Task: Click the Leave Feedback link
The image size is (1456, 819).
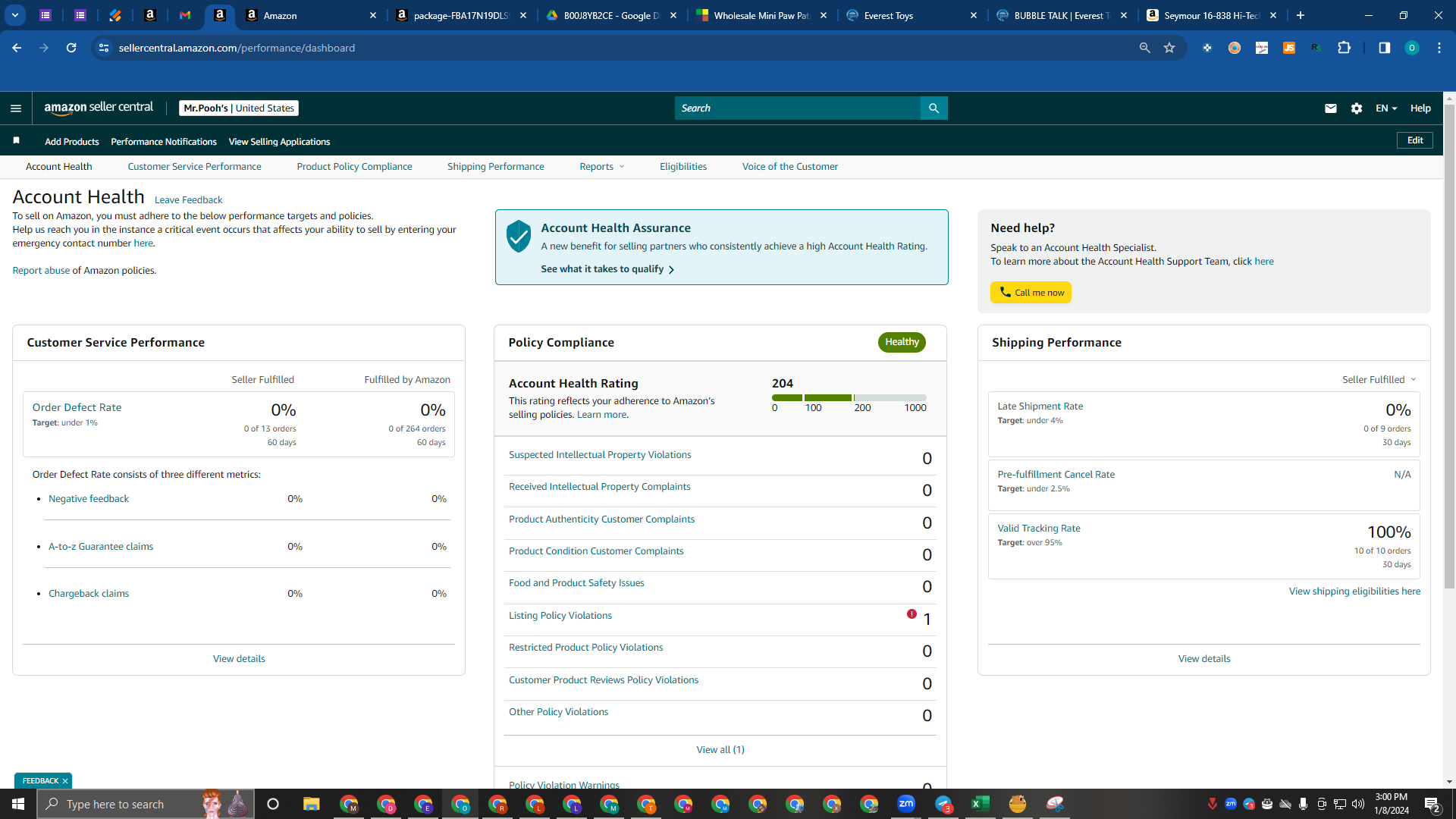Action: click(189, 200)
